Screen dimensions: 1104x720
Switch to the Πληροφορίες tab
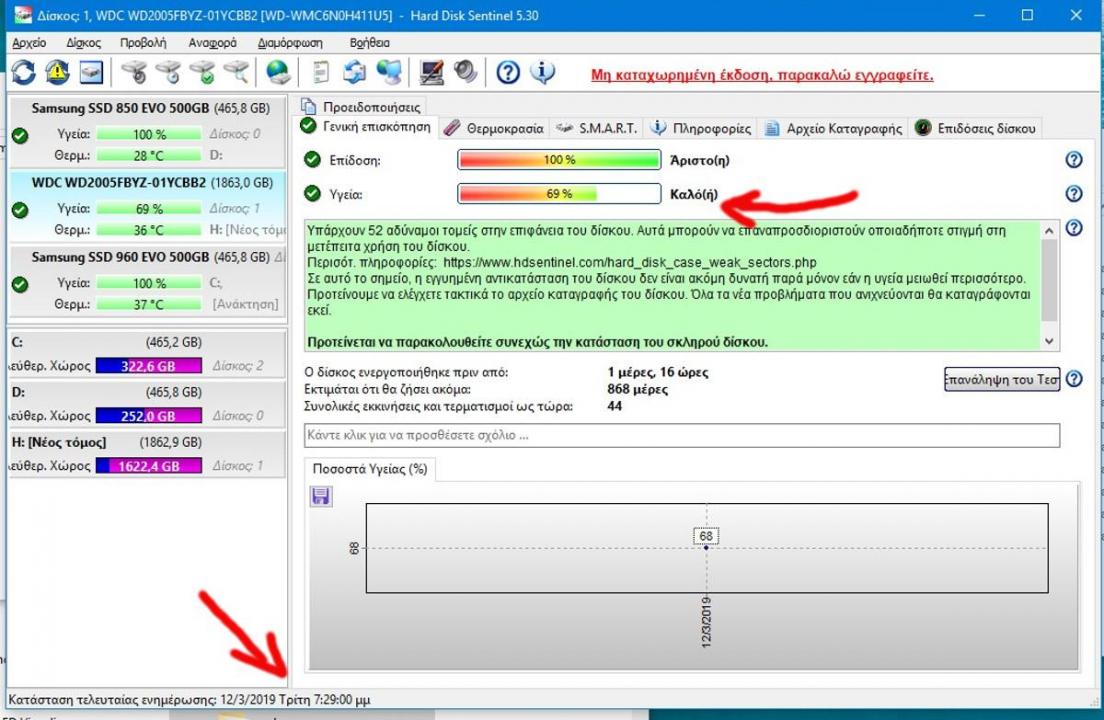[x=700, y=129]
